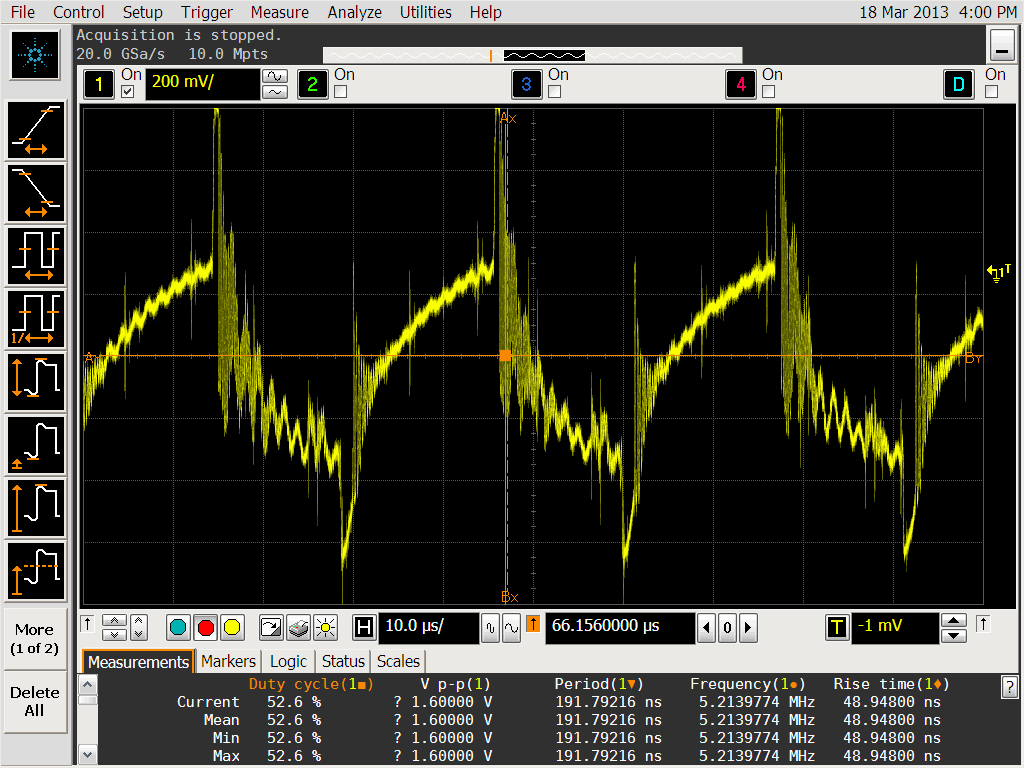Switch to the Markers tab
Screen dimensions: 1024x768
228,661
